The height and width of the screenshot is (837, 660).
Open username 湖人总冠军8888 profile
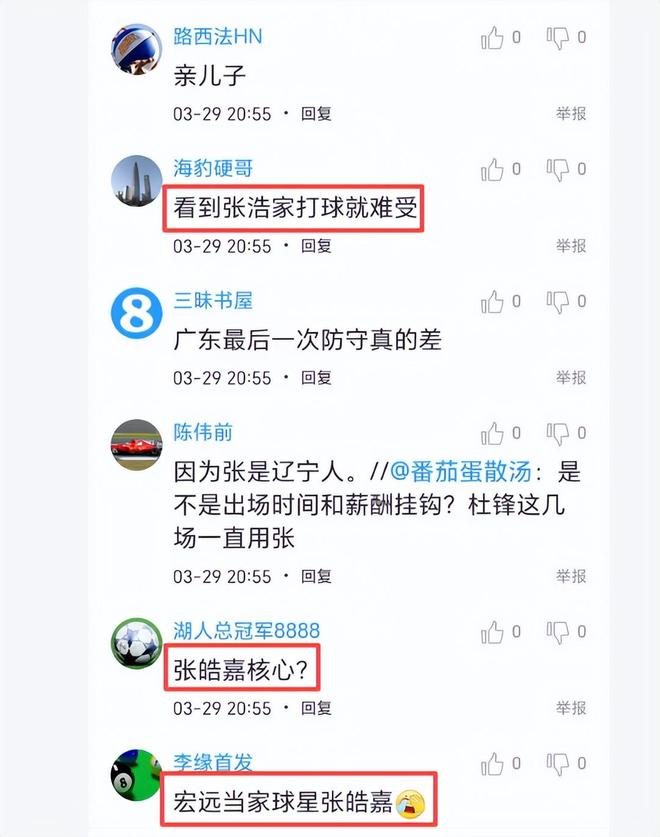coord(246,630)
